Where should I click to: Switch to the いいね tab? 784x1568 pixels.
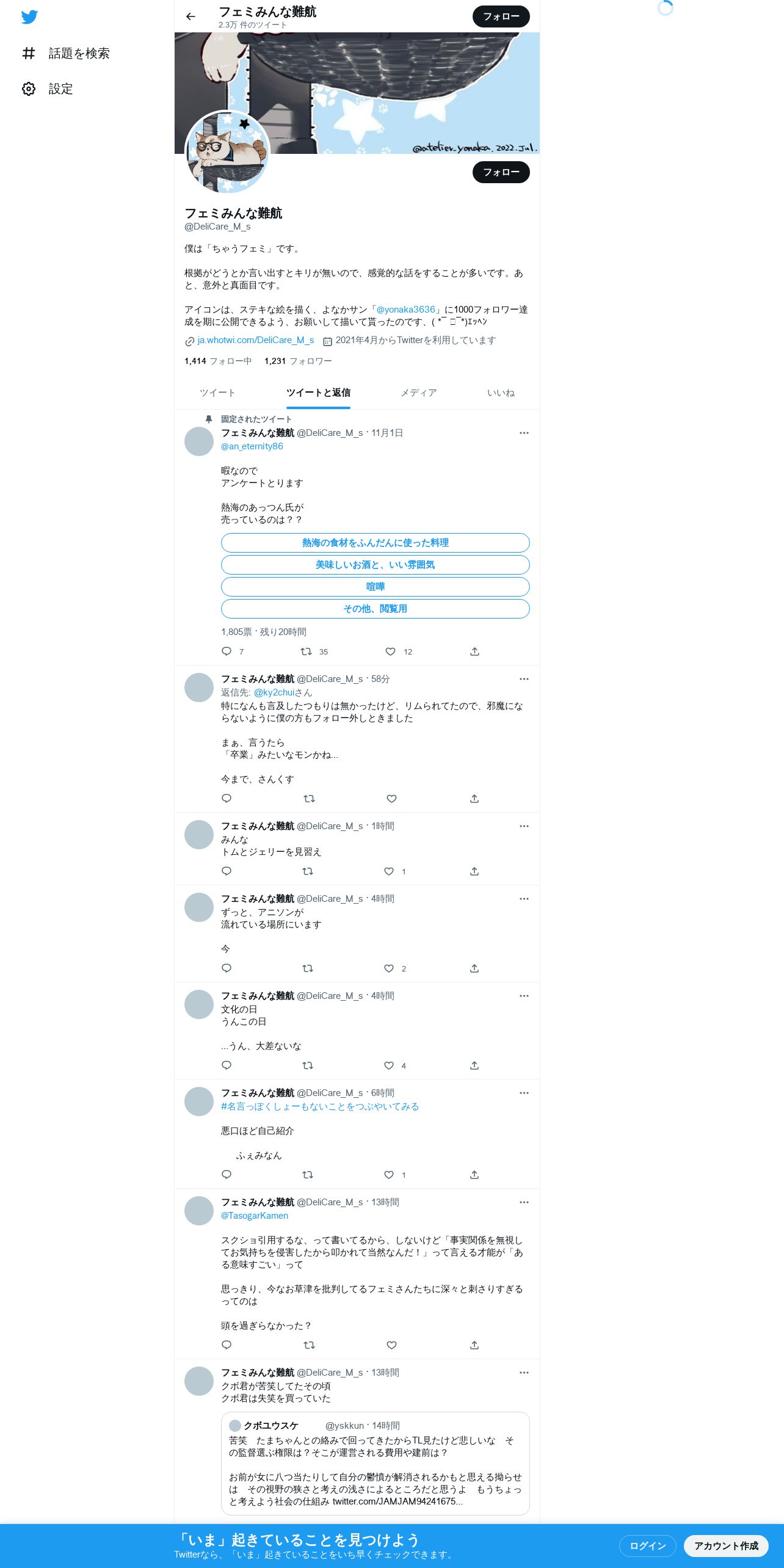501,393
